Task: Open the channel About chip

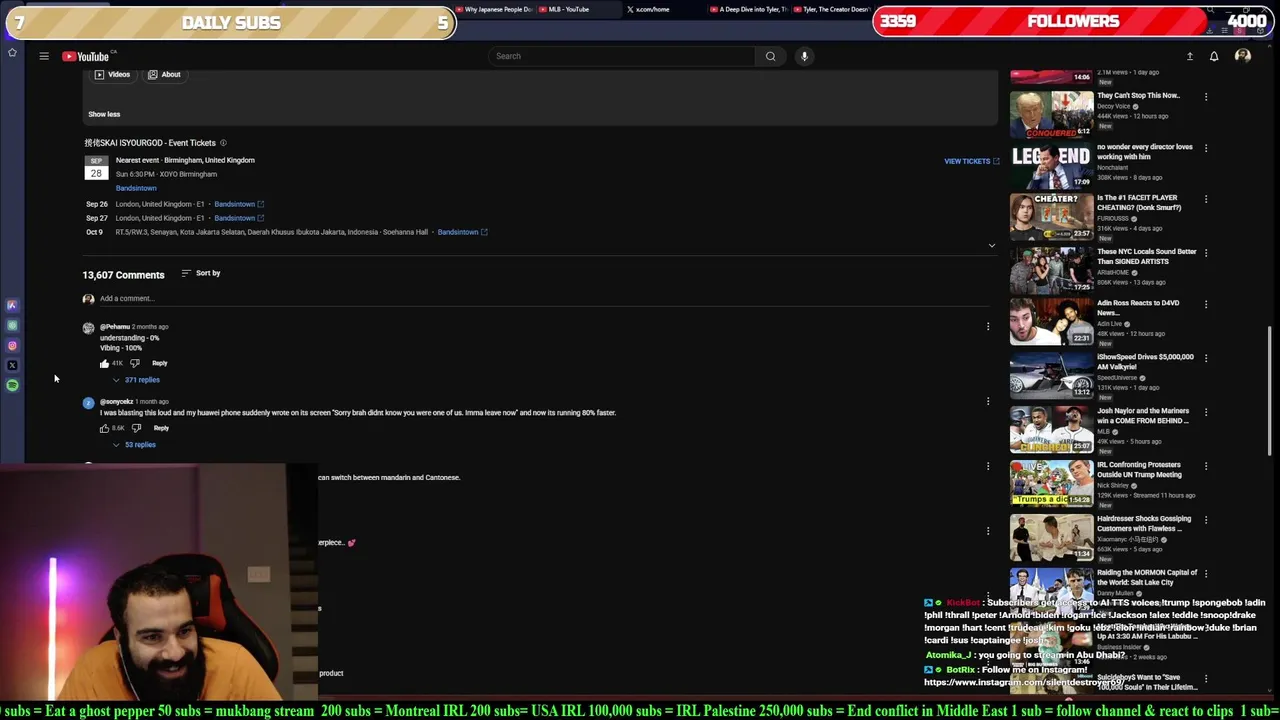Action: pos(164,74)
